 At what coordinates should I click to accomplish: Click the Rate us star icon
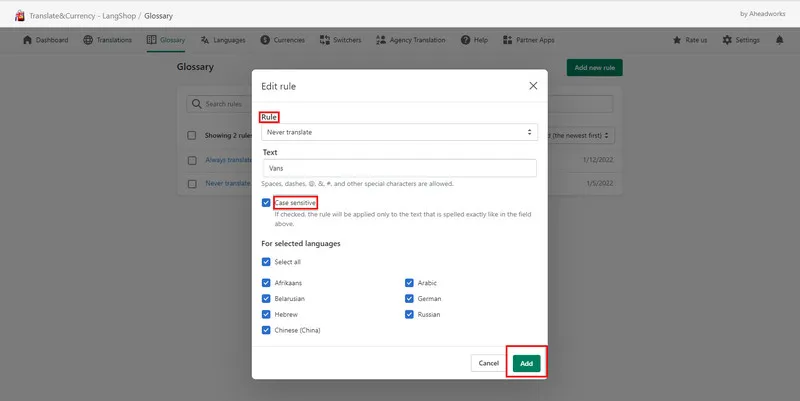pos(677,40)
